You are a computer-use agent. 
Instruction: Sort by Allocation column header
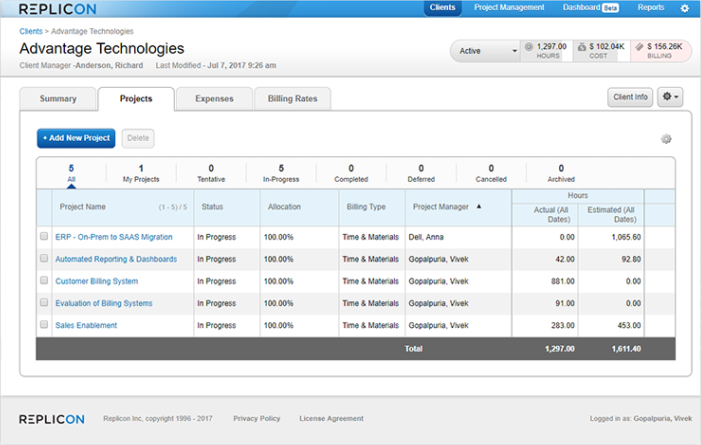(x=284, y=207)
